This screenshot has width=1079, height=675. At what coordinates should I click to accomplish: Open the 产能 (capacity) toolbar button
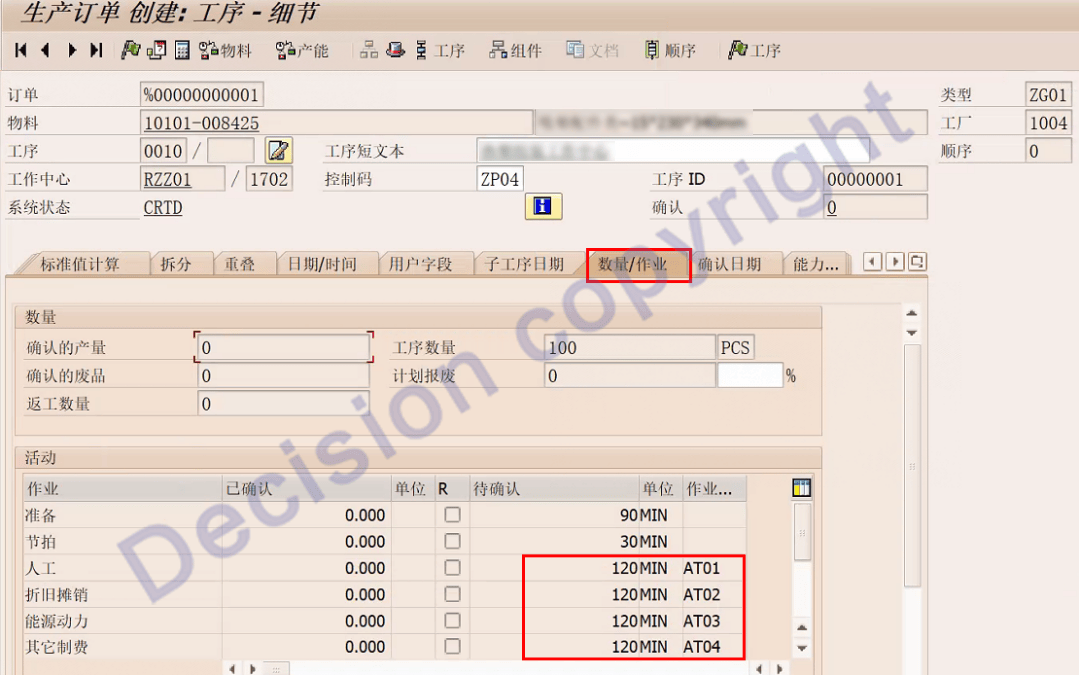[302, 50]
